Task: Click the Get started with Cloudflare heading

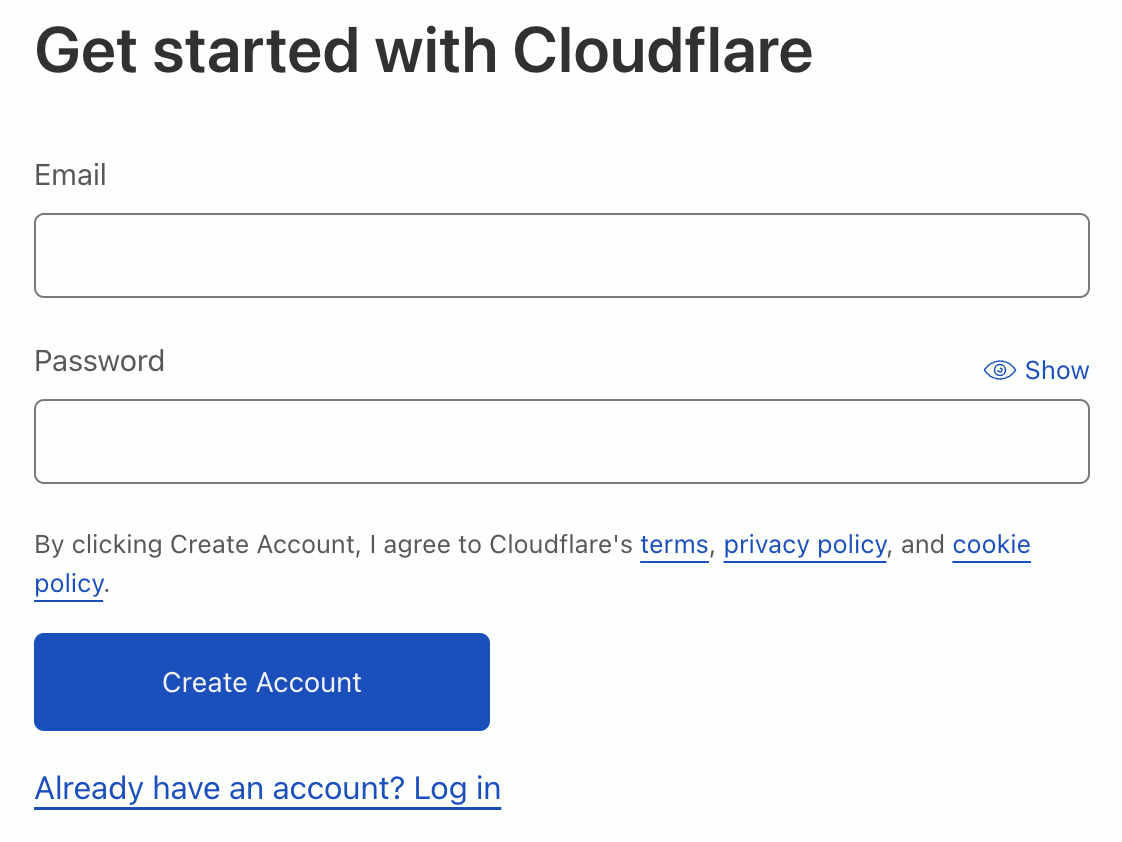Action: click(423, 49)
